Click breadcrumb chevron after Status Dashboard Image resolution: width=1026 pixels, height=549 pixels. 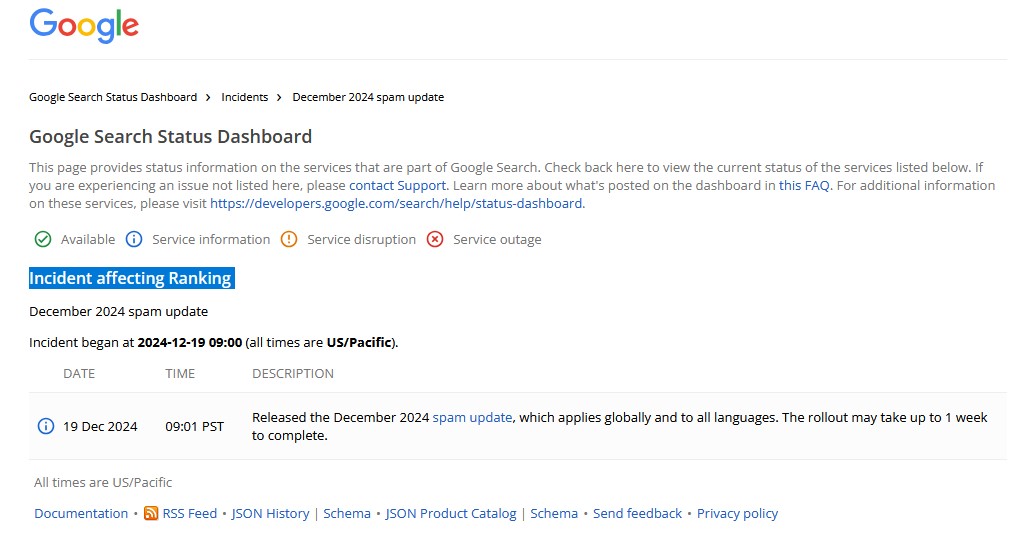tap(208, 97)
